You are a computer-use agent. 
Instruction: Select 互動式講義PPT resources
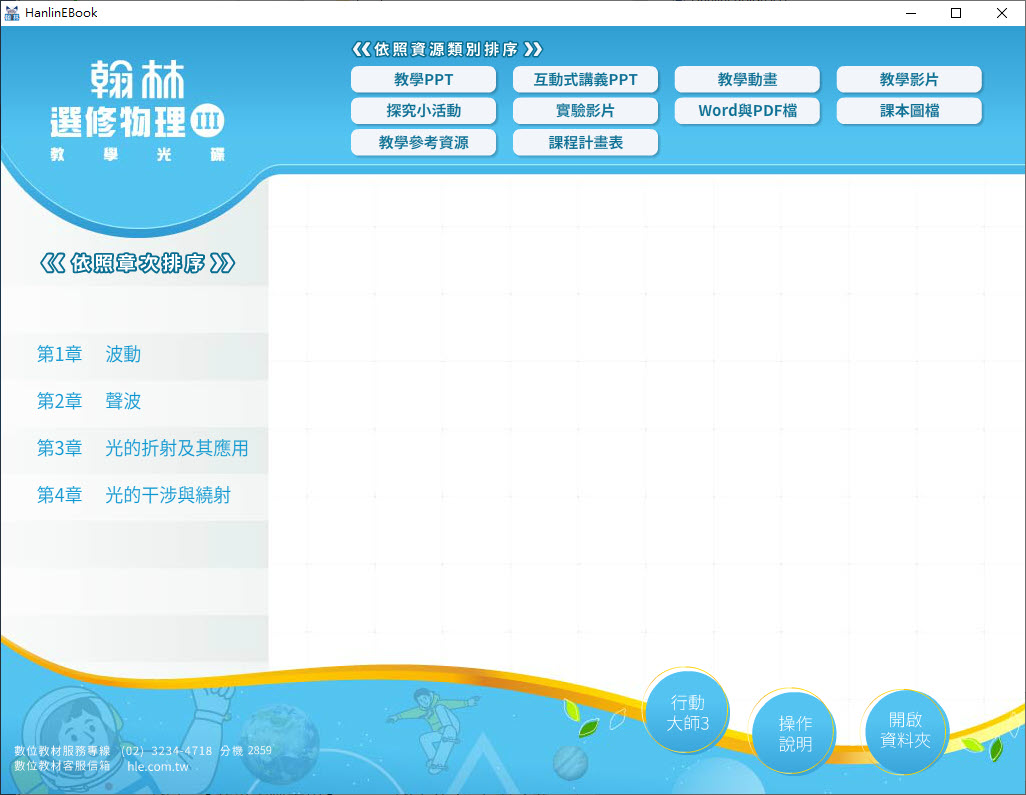click(585, 80)
